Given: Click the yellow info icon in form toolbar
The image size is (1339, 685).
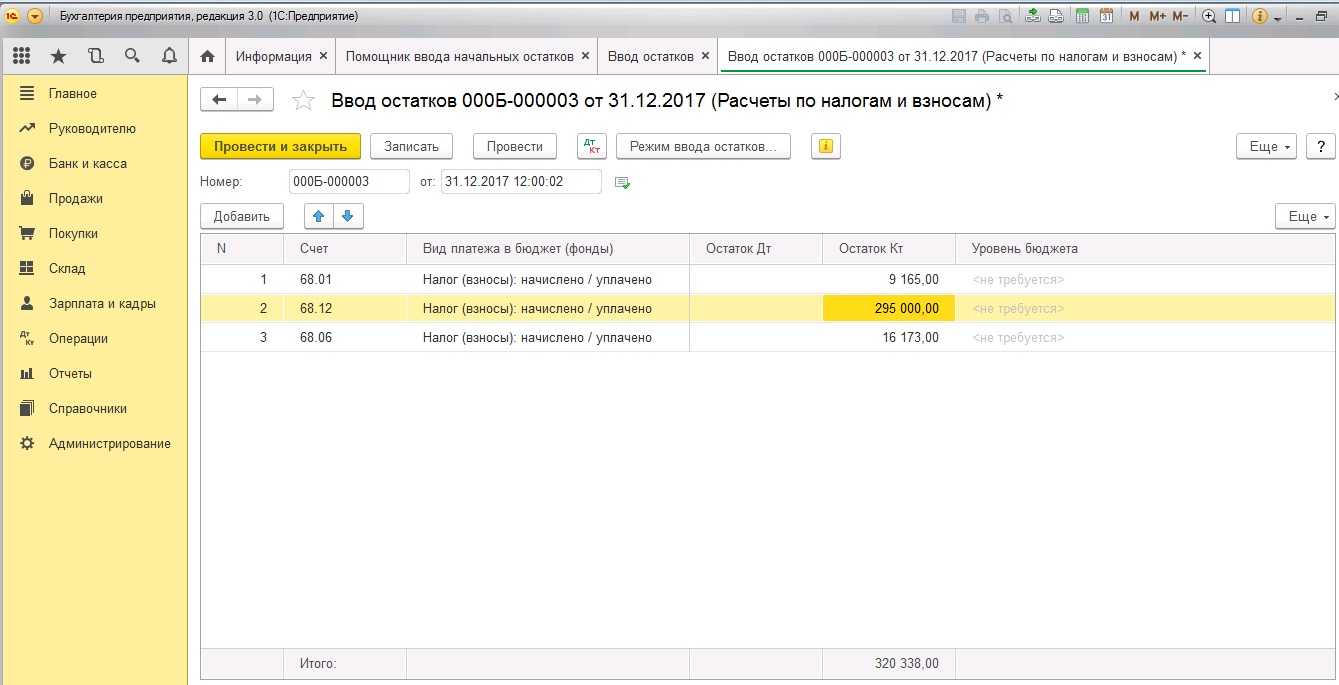Looking at the screenshot, I should coord(825,146).
